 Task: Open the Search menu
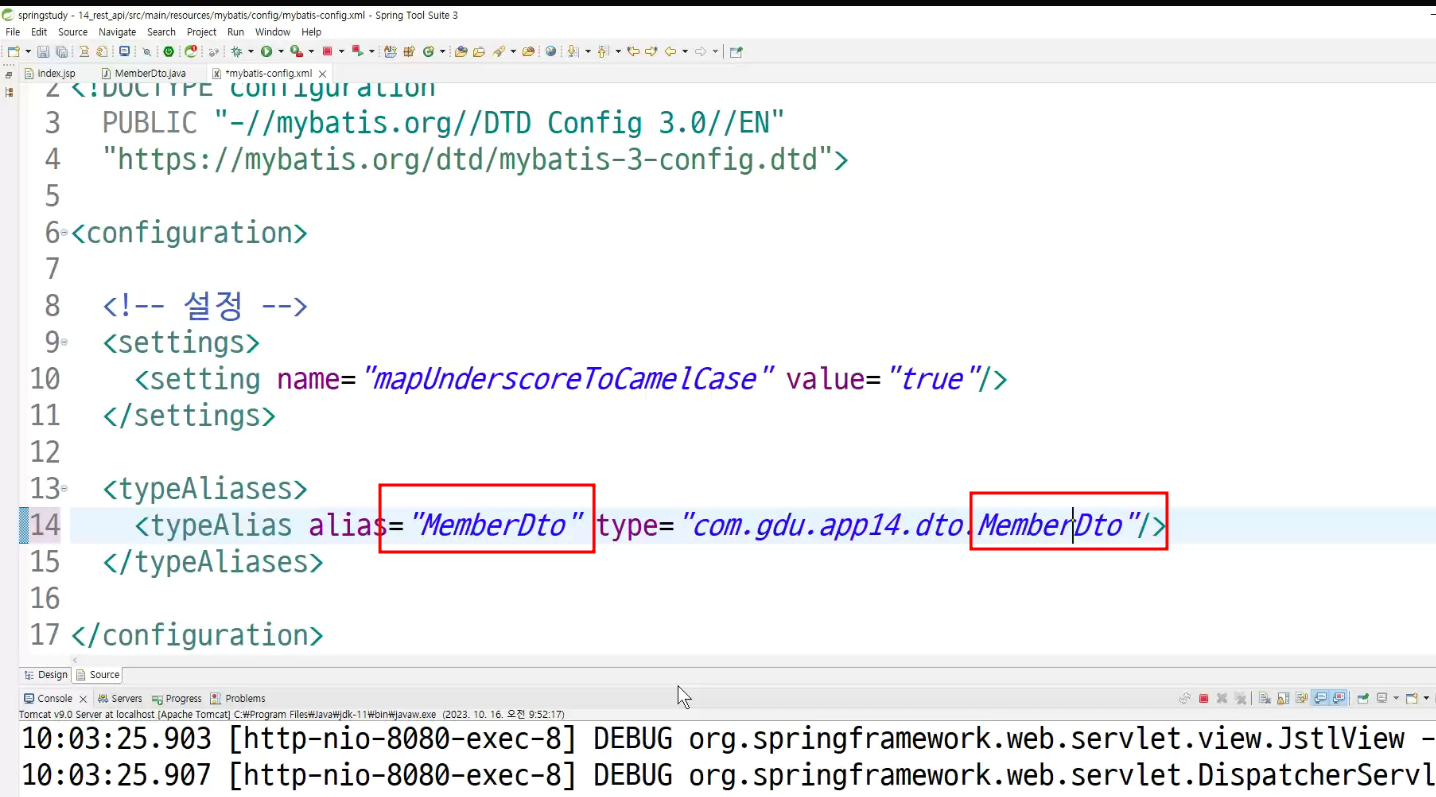click(161, 32)
